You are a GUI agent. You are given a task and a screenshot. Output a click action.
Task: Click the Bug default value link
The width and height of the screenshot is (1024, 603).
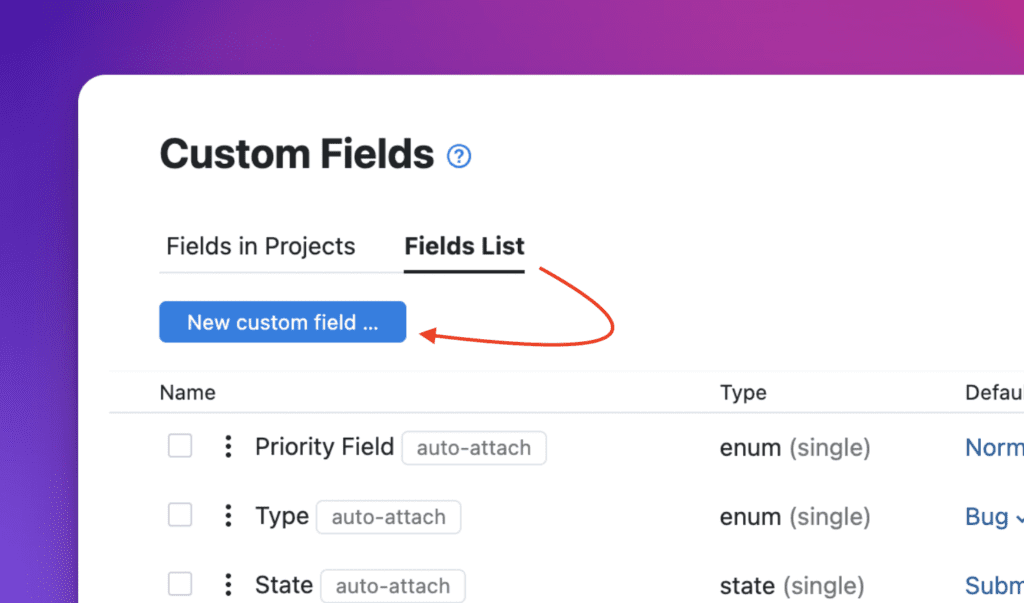pos(985,517)
